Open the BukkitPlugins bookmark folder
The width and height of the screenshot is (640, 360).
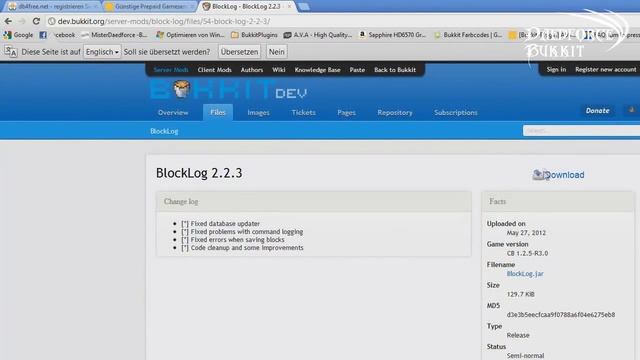point(254,35)
